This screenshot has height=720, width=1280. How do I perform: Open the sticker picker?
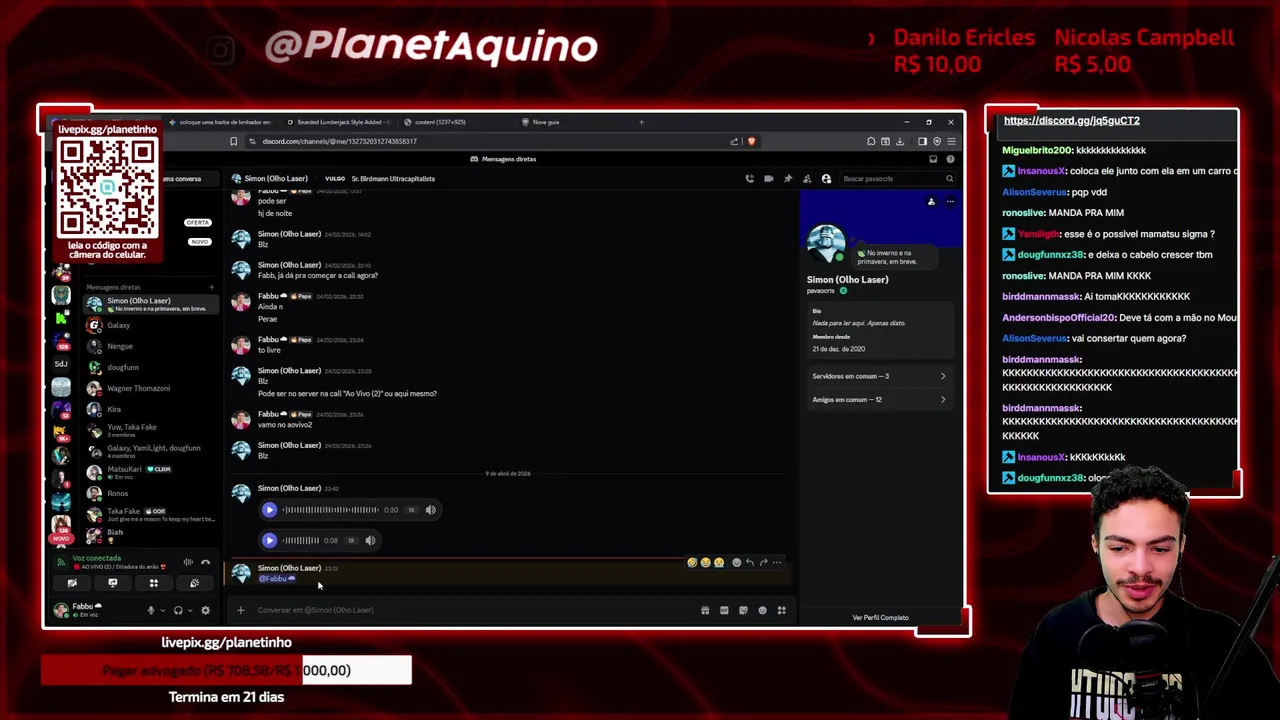click(743, 610)
